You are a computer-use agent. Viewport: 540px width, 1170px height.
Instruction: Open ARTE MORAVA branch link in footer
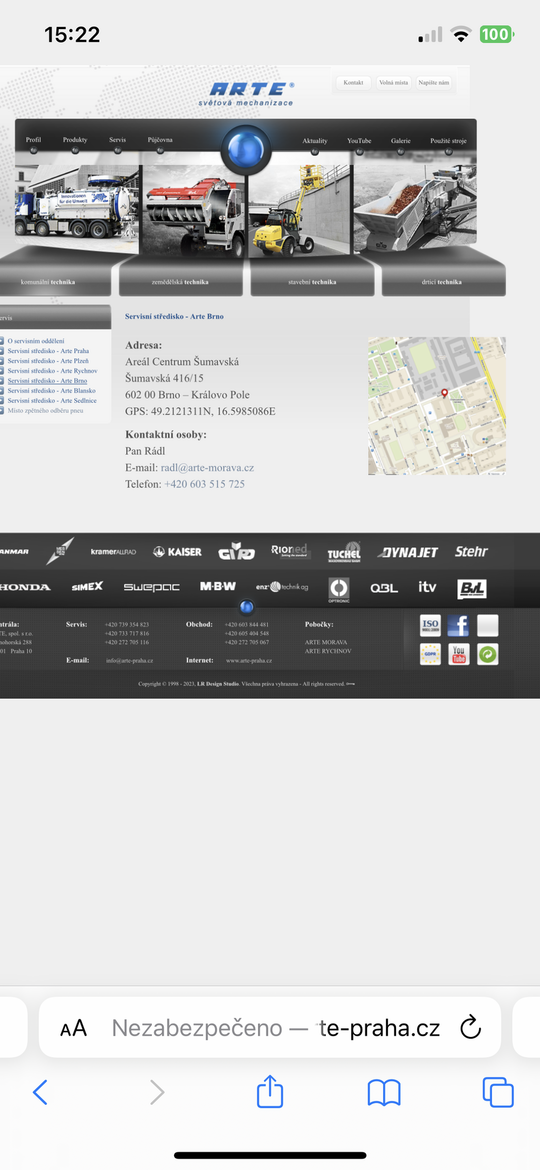click(326, 642)
